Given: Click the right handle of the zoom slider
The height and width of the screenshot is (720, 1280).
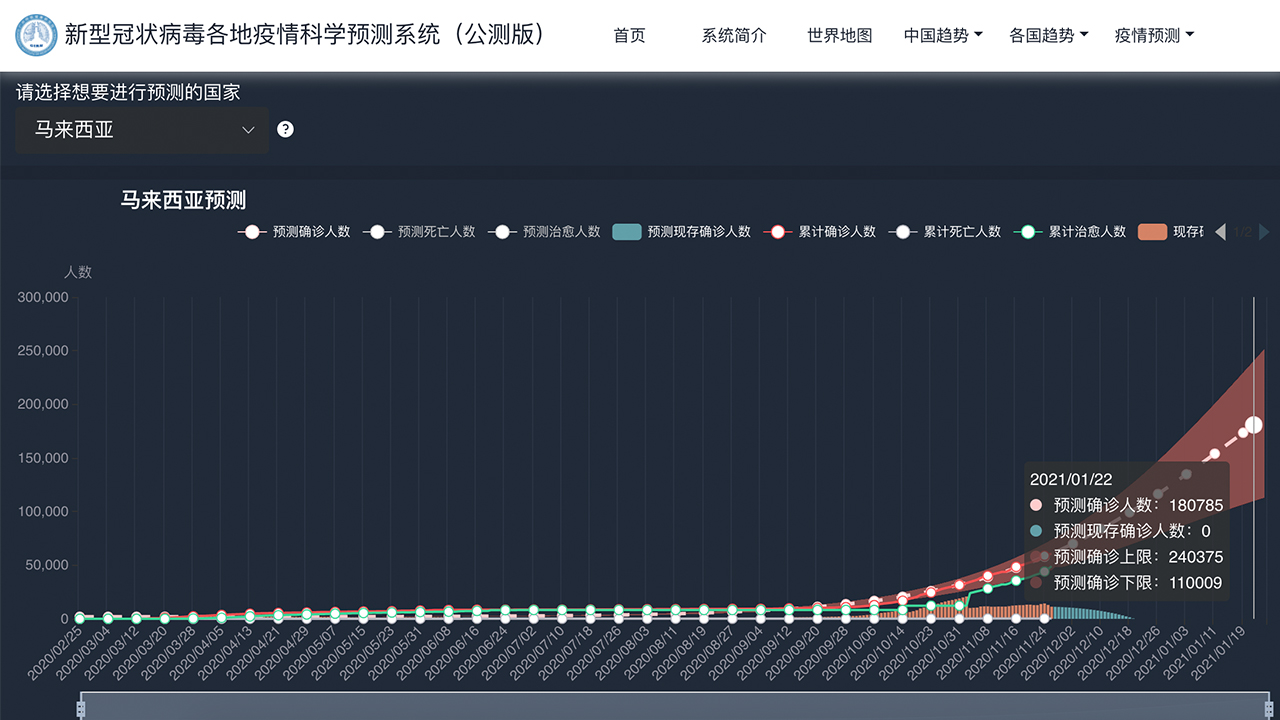Looking at the screenshot, I should [x=1271, y=708].
